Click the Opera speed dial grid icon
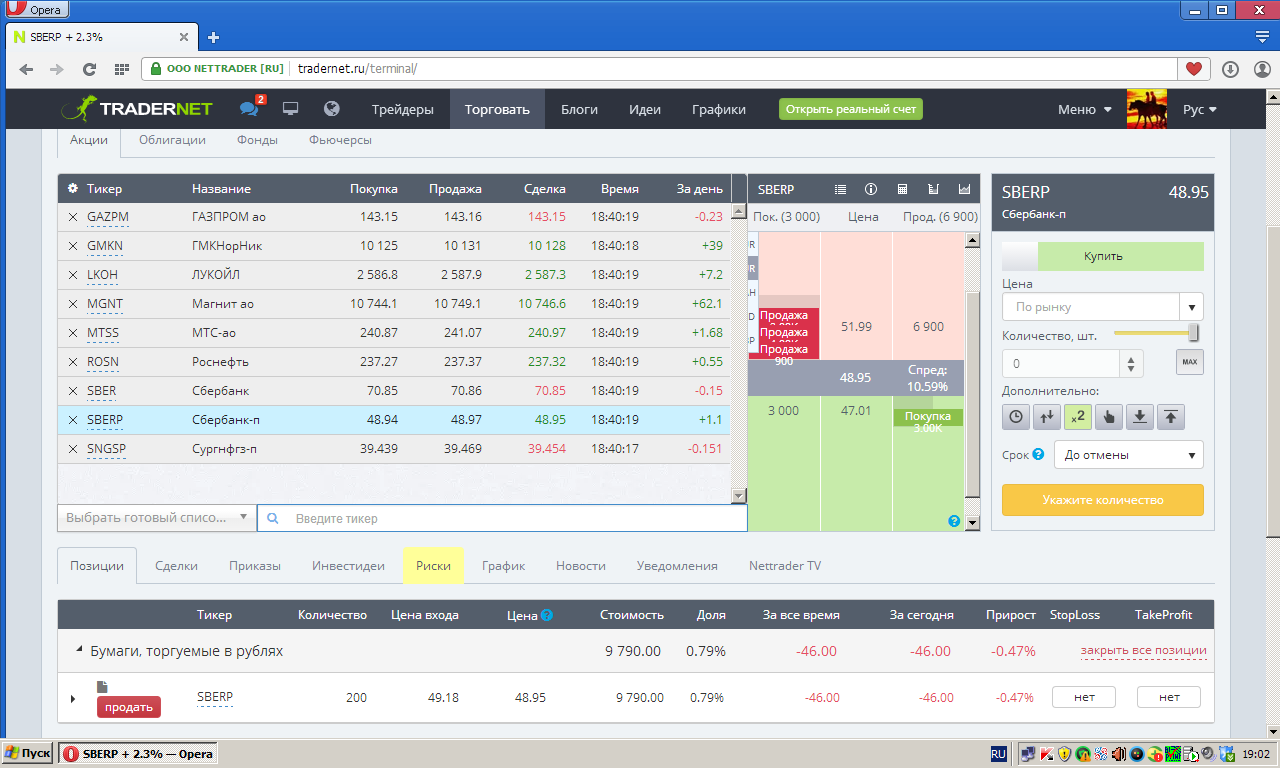This screenshot has width=1280, height=768. 121,69
